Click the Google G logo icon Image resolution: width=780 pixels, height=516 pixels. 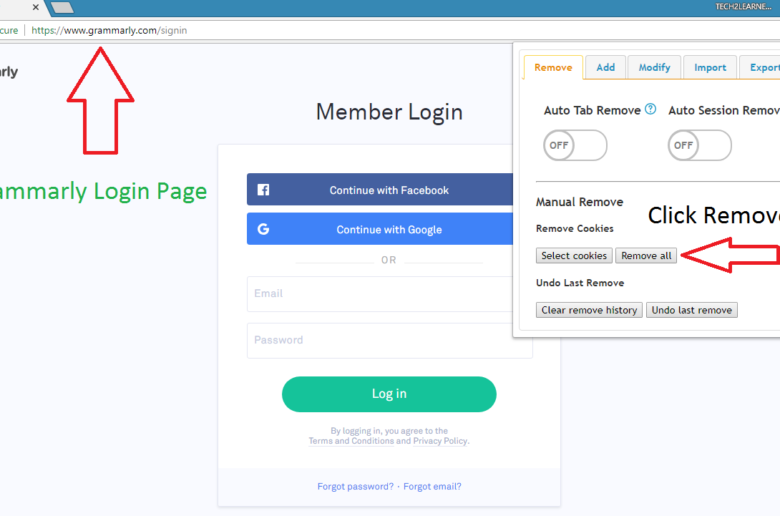(x=263, y=229)
